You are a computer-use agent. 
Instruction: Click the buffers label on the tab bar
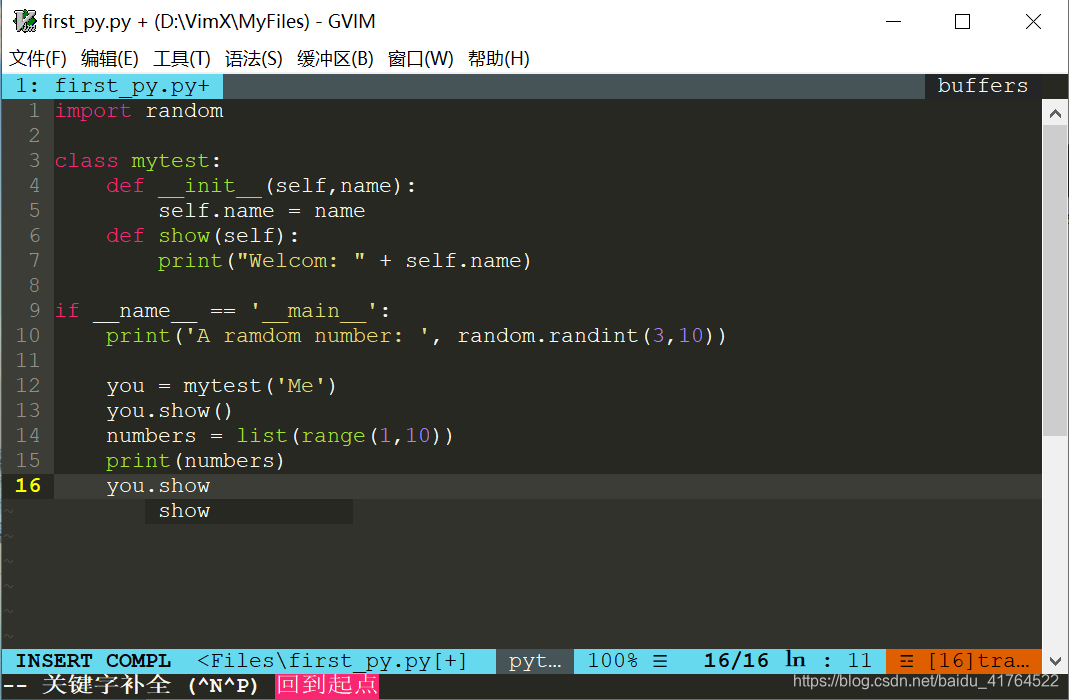[x=982, y=86]
